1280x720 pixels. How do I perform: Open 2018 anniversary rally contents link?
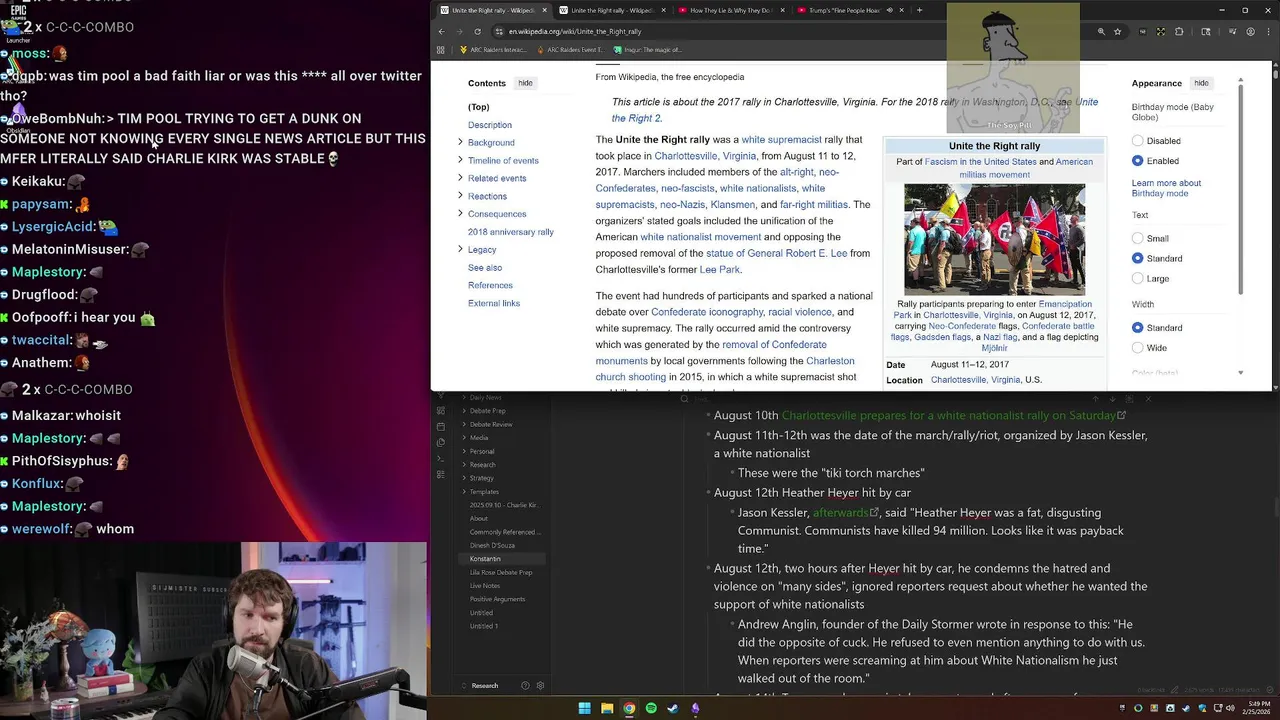coord(510,232)
